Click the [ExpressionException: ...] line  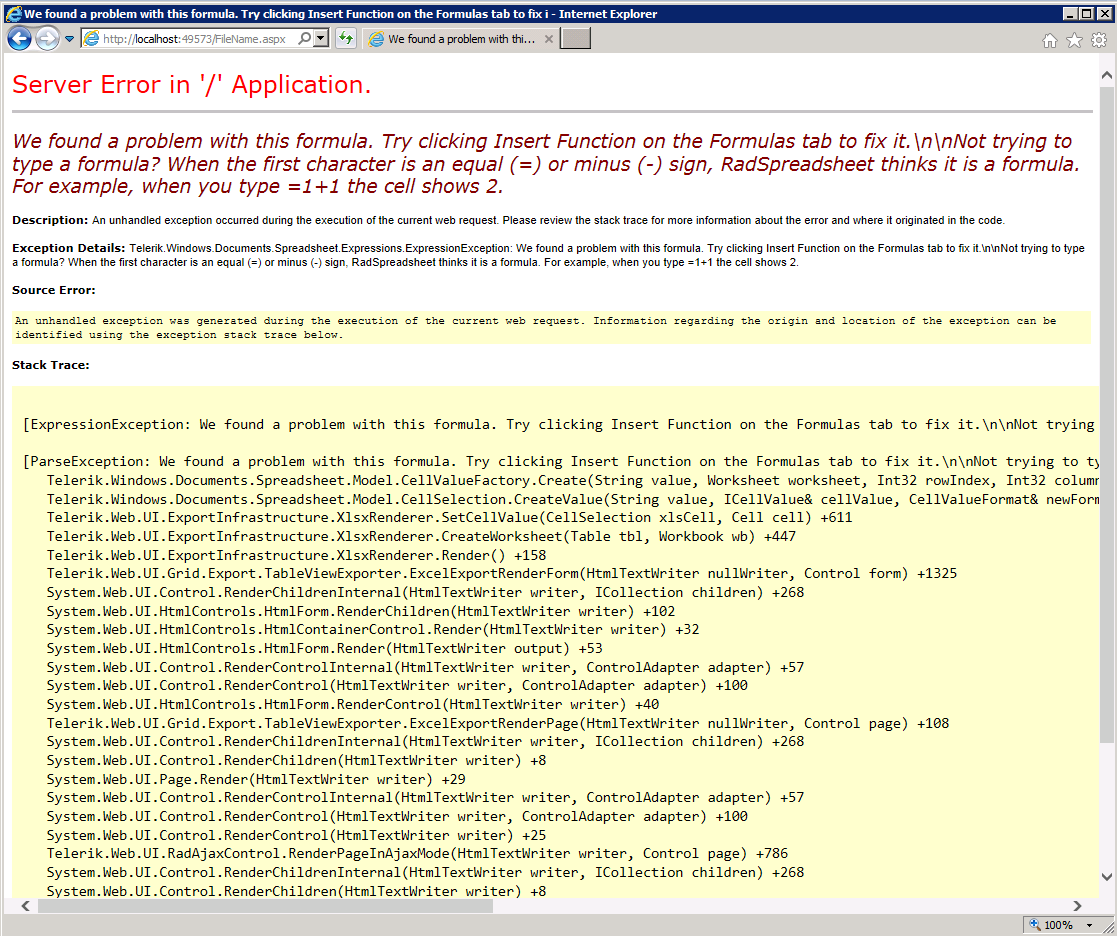click(x=559, y=425)
